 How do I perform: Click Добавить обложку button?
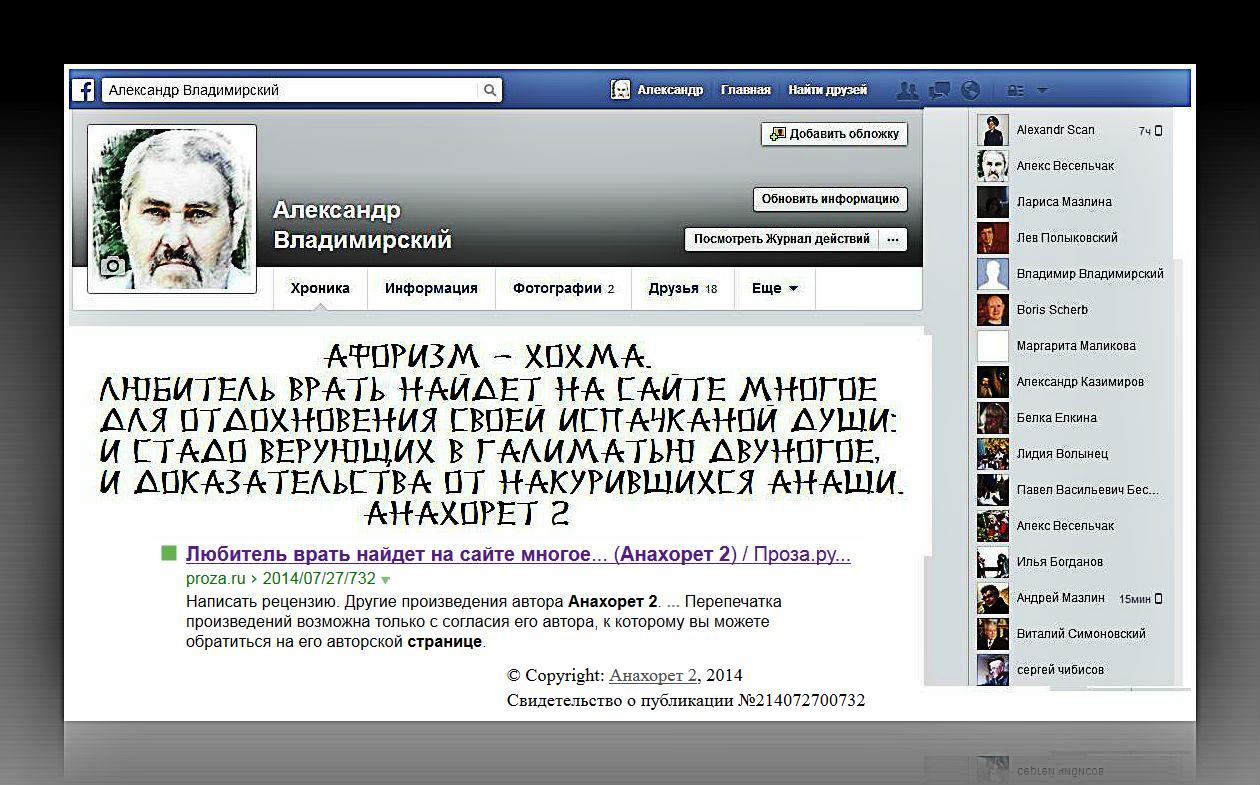pyautogui.click(x=834, y=134)
